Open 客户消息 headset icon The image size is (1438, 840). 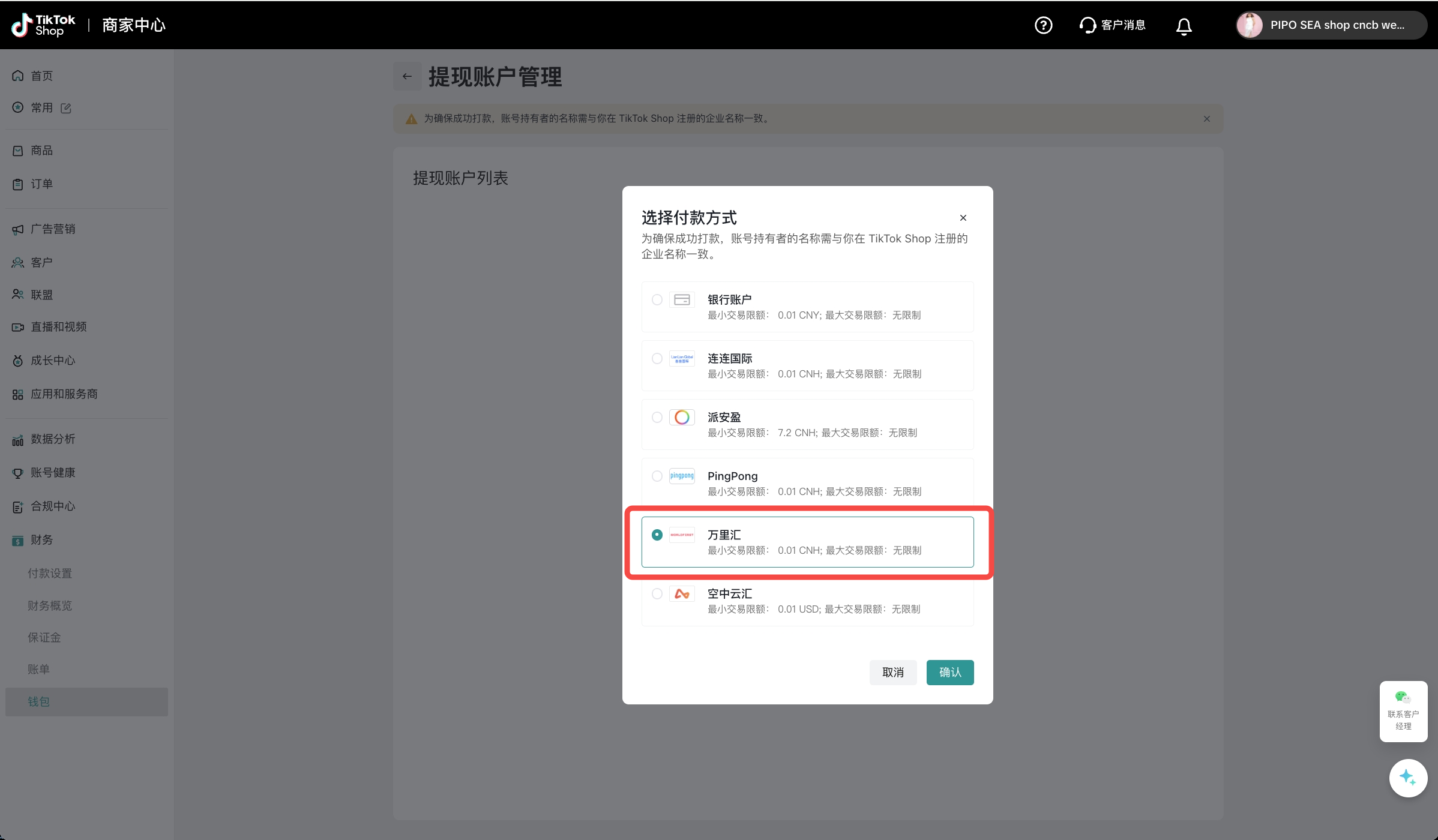(1088, 25)
